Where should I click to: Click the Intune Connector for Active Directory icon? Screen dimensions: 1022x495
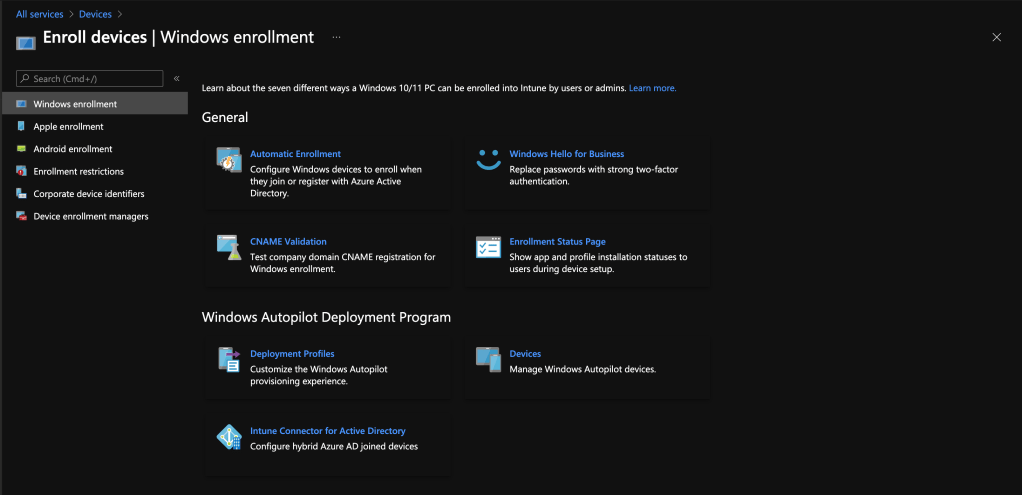(x=229, y=437)
